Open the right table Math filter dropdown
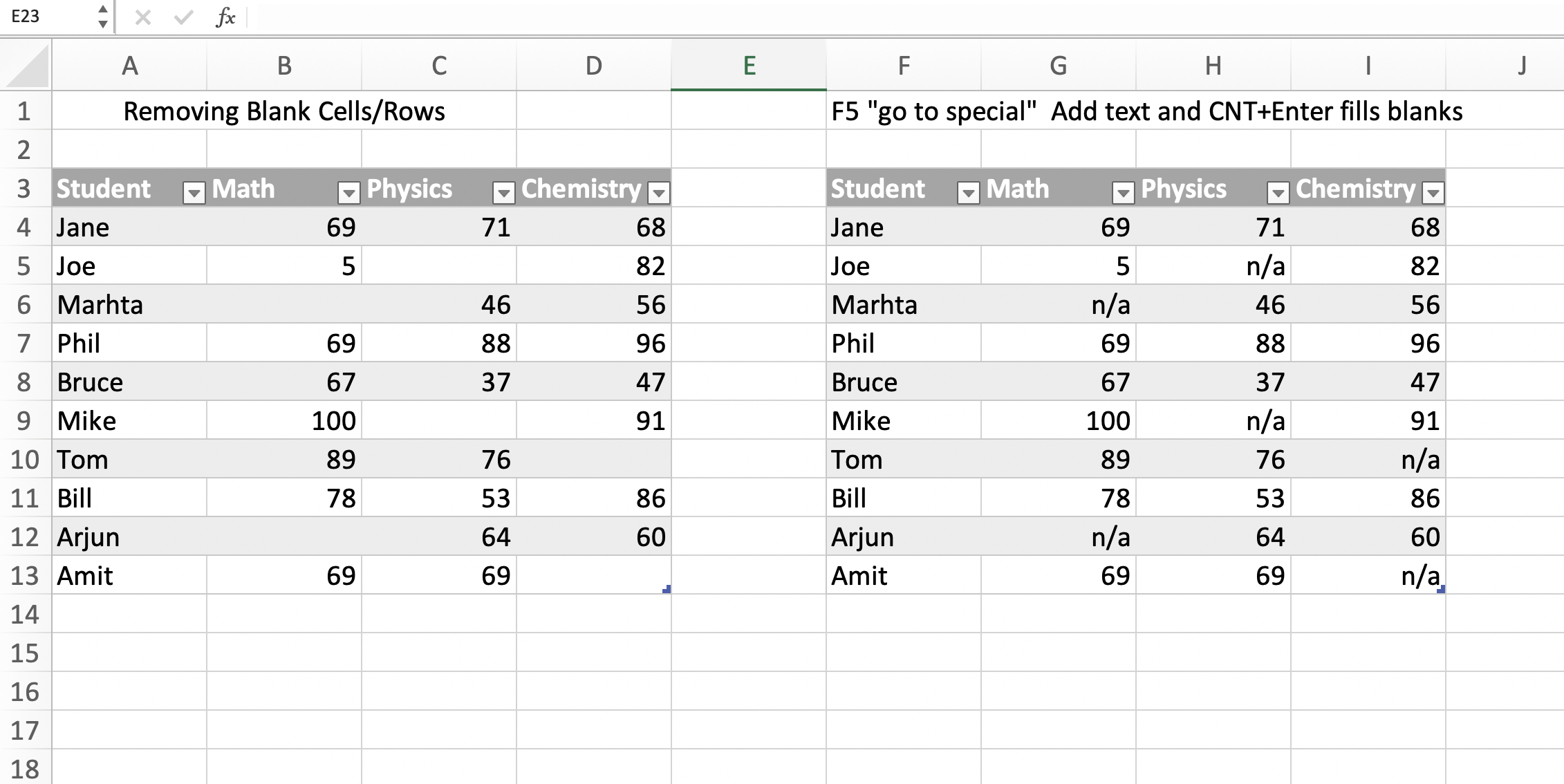This screenshot has height=784, width=1564. 1124,192
